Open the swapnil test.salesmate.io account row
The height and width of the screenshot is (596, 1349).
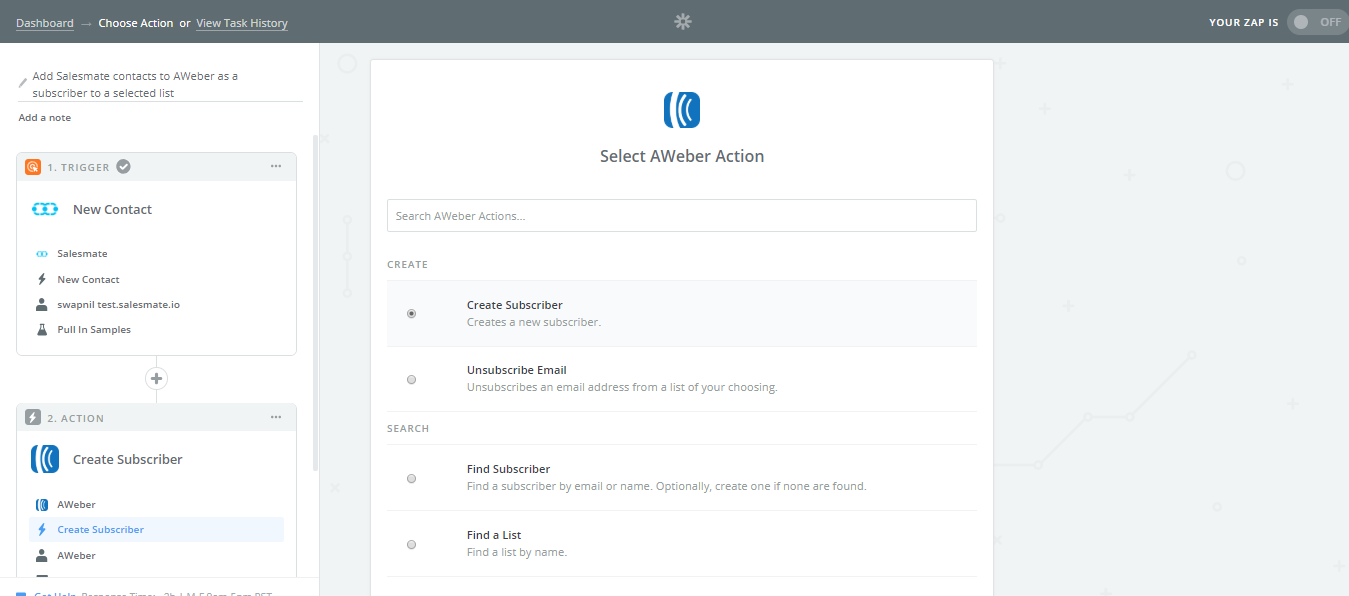coord(156,304)
